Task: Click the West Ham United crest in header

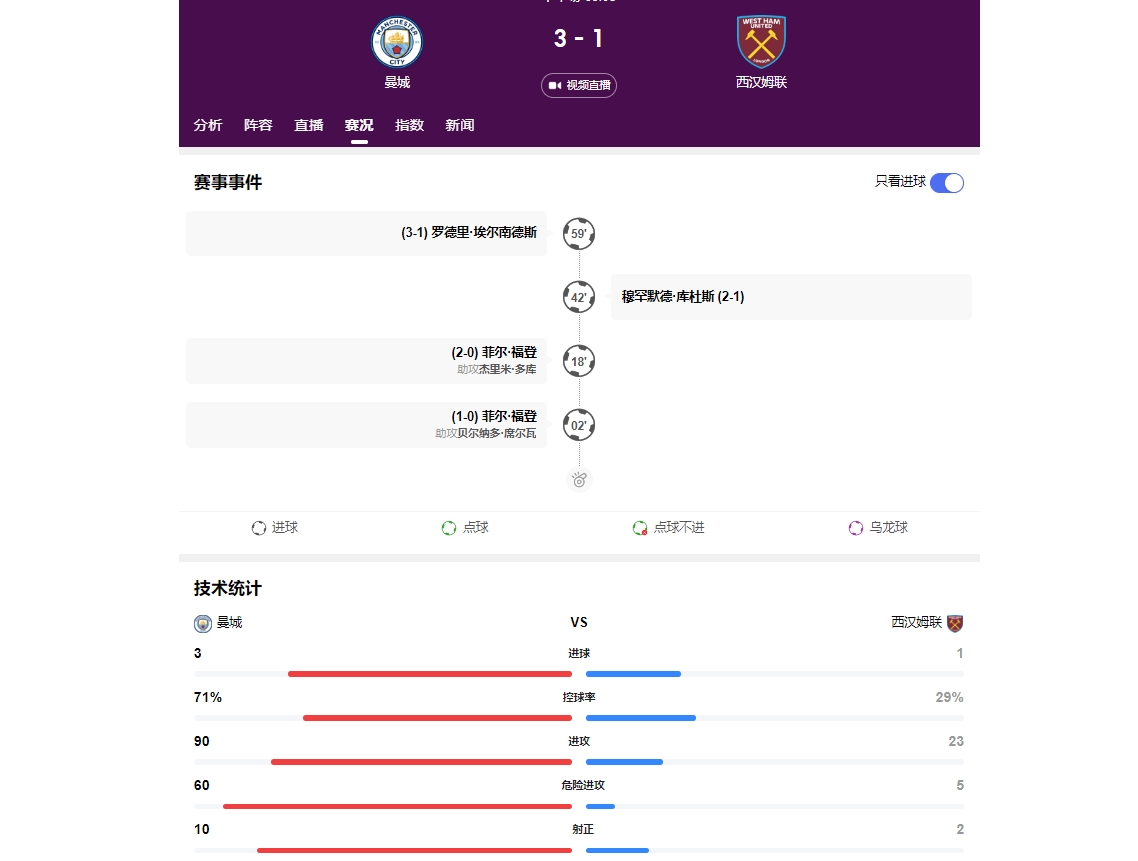Action: point(761,42)
